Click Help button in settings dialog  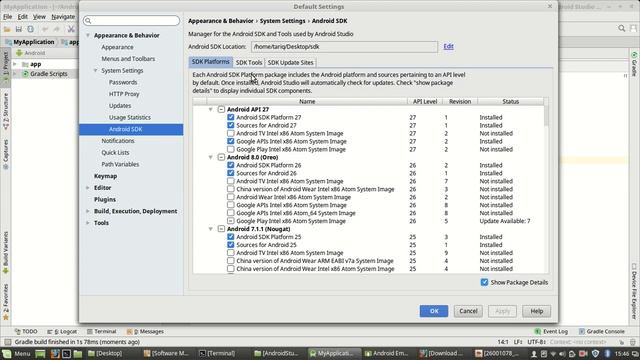pyautogui.click(x=537, y=311)
